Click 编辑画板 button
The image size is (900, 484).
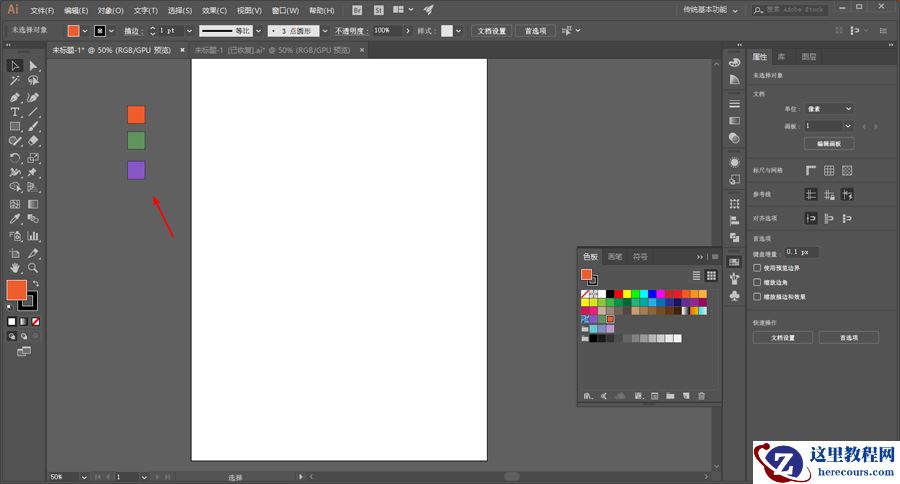[x=829, y=144]
